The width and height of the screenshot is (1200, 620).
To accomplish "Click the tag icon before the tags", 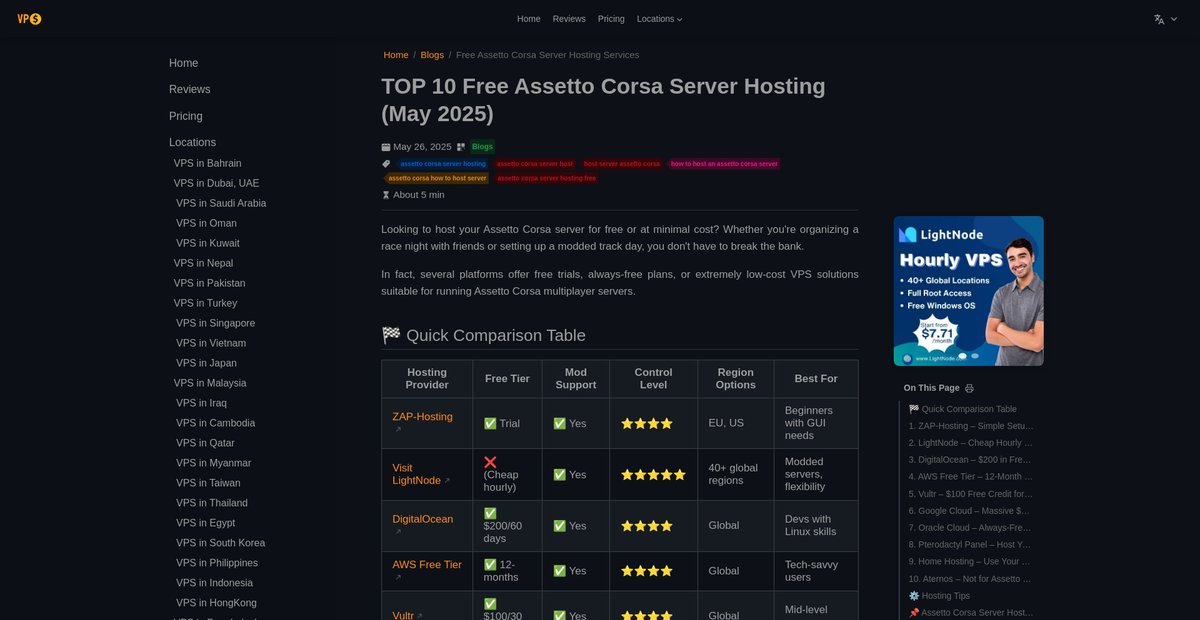I will [x=386, y=164].
